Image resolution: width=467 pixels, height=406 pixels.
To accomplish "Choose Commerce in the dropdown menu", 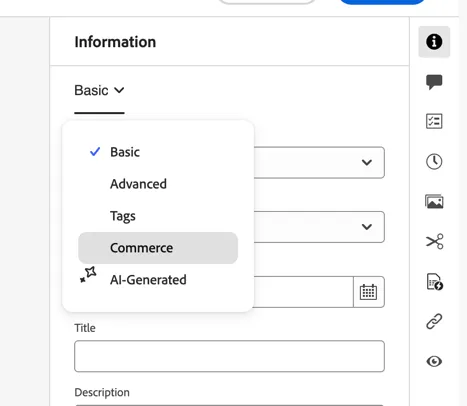I will tap(158, 248).
